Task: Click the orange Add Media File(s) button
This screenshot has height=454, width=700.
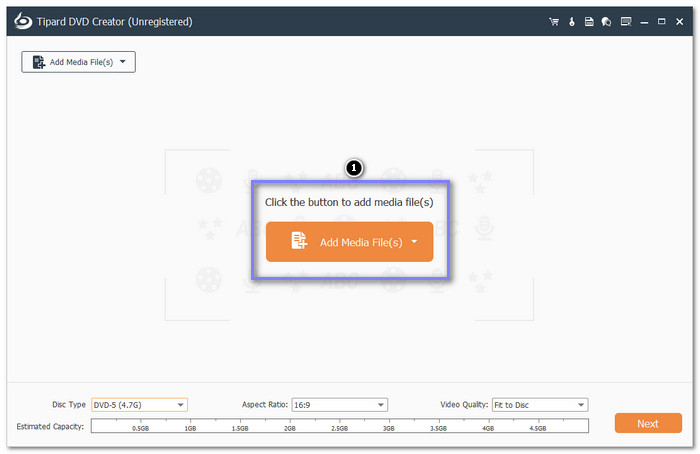Action: pyautogui.click(x=350, y=242)
